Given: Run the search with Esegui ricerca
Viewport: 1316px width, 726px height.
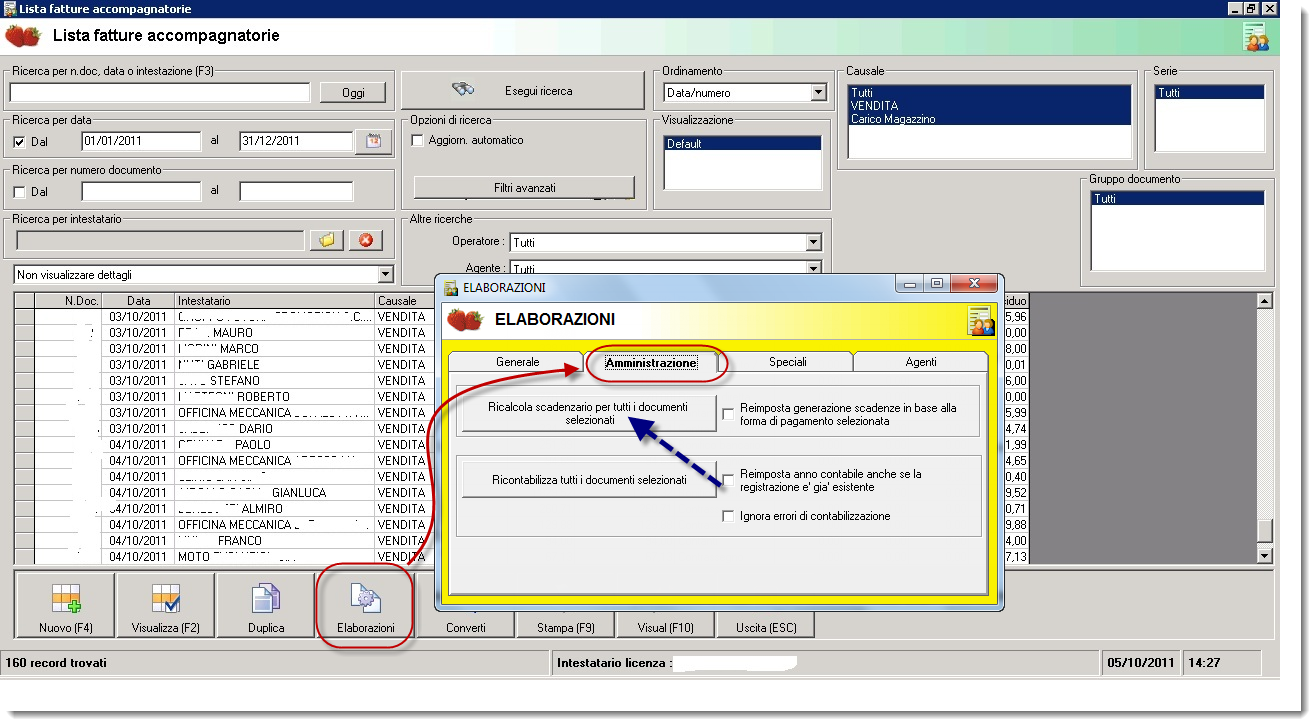Looking at the screenshot, I should click(523, 90).
